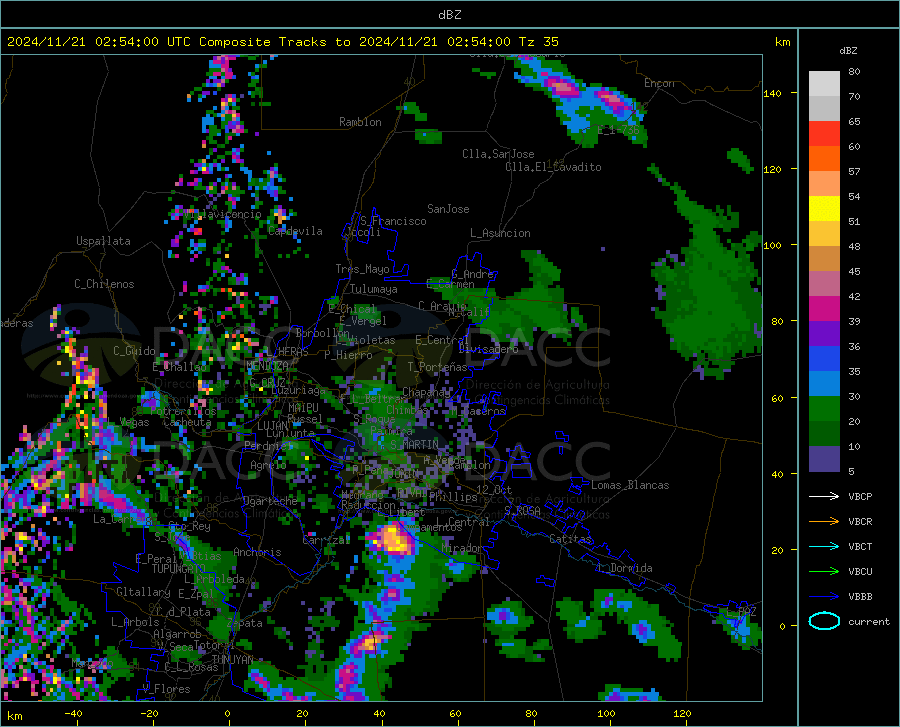Click the 'TUPUNGATO' place label
Image resolution: width=900 pixels, height=727 pixels.
pos(179,569)
